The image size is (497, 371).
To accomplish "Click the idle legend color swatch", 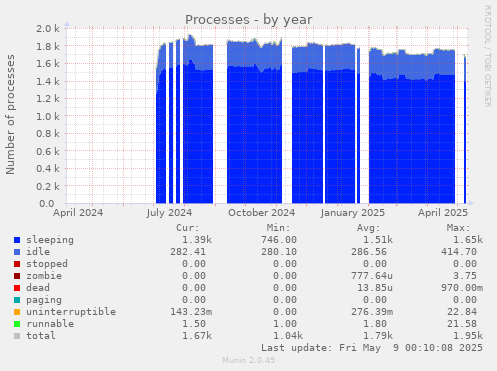I will click(17, 252).
